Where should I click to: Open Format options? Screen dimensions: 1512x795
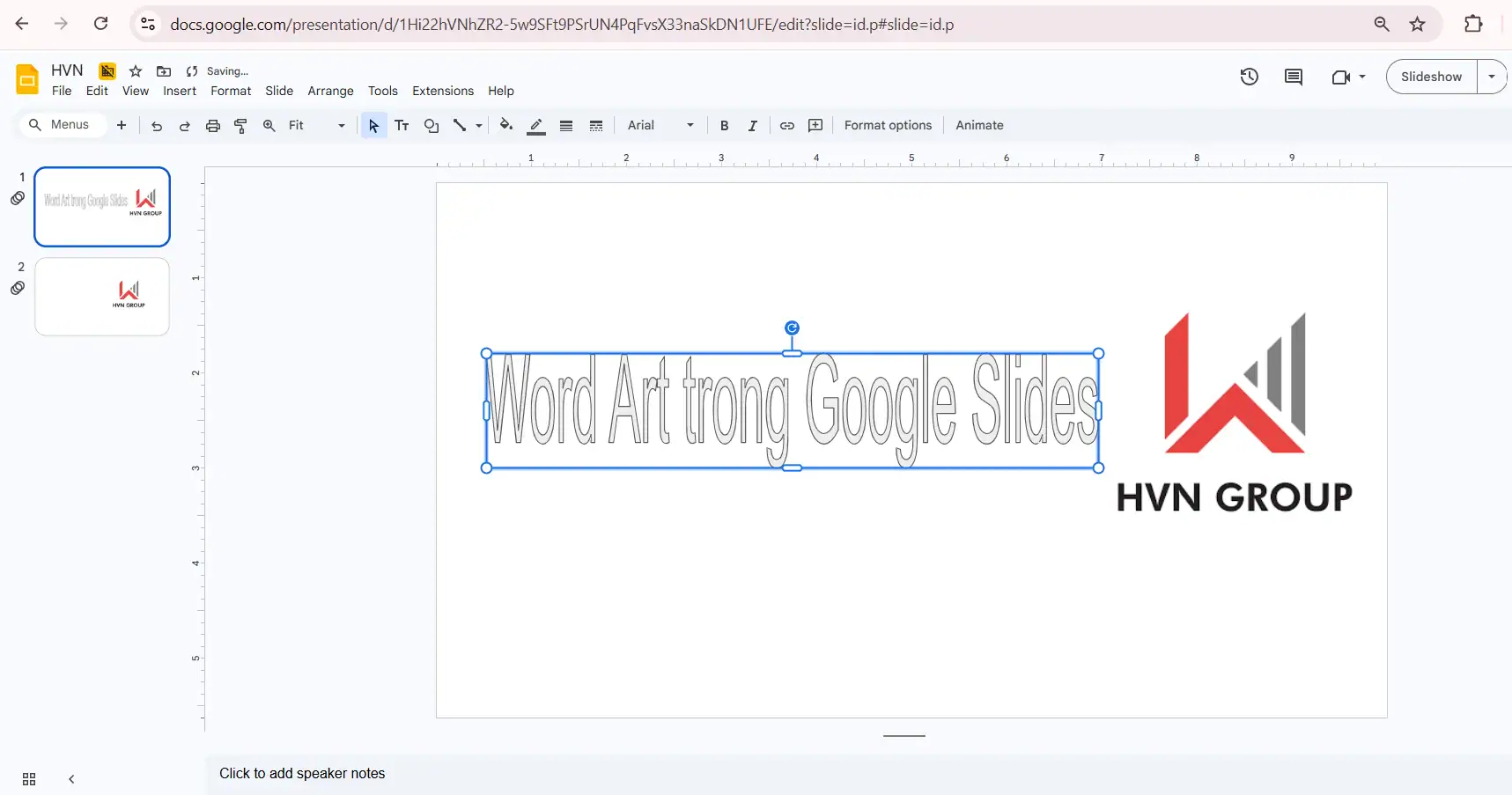click(888, 125)
